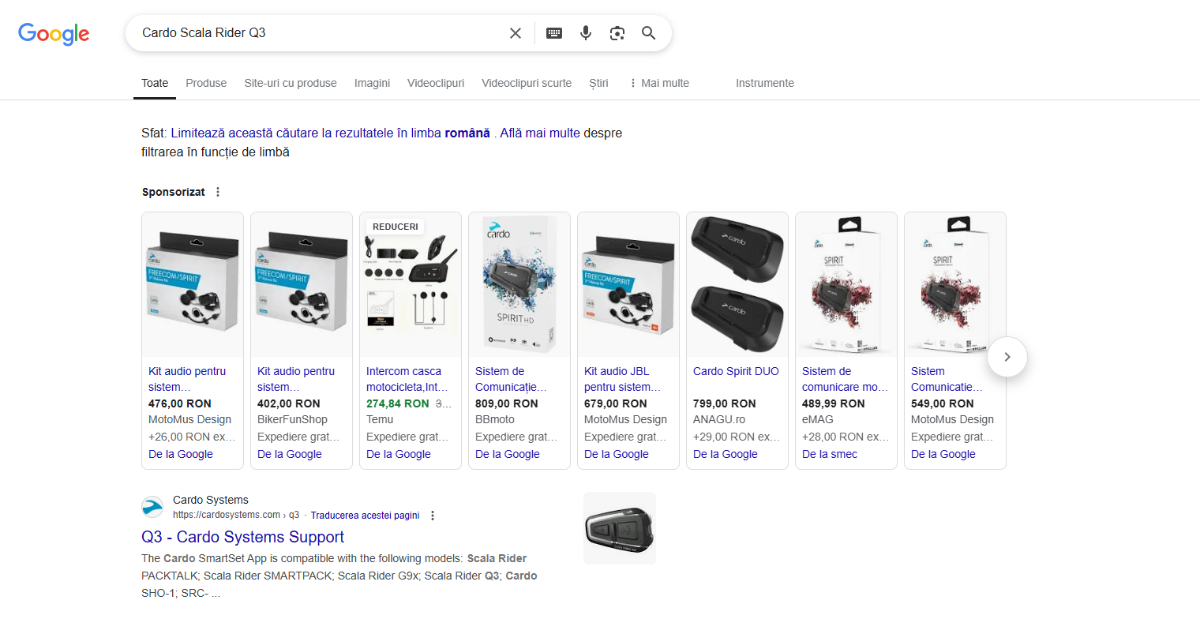Open the product image of the 476,00 RON kit

click(x=192, y=285)
